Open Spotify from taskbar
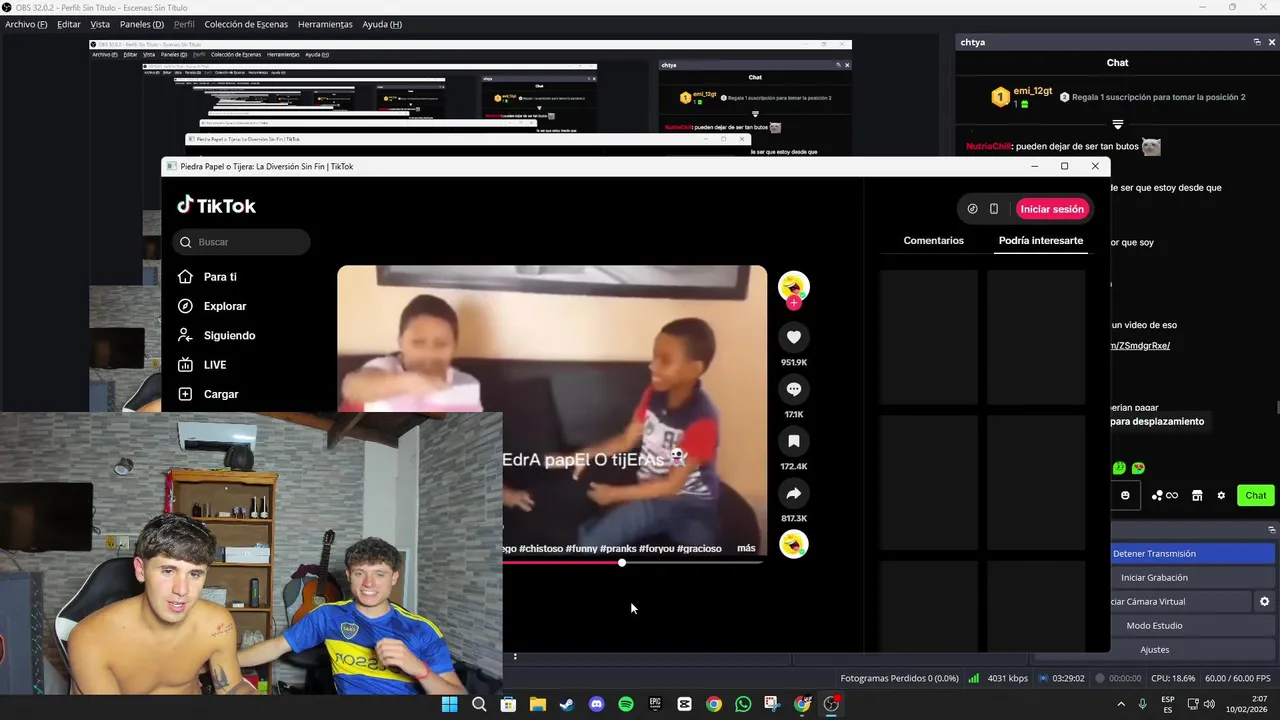 (626, 704)
